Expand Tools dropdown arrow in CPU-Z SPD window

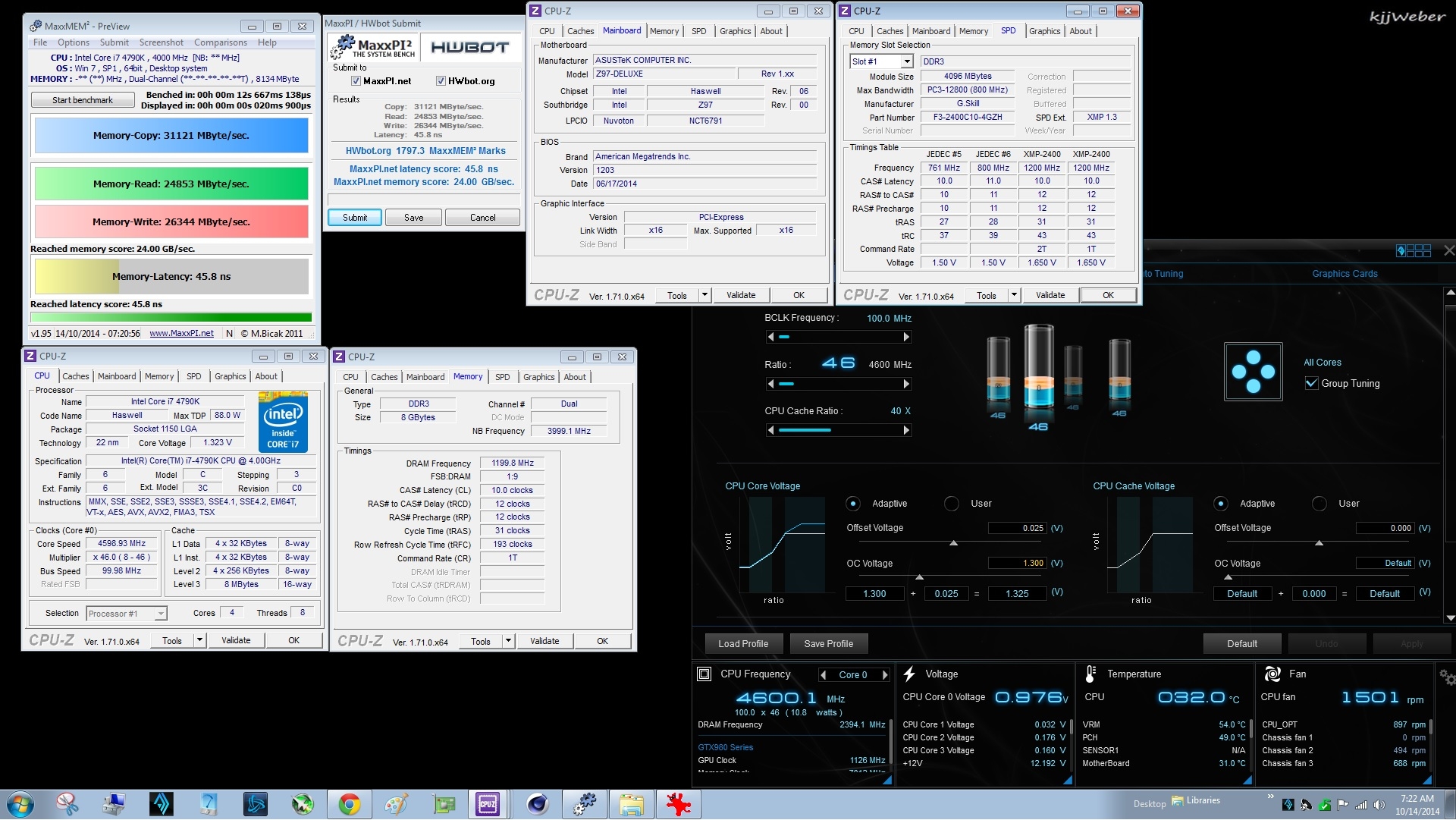pyautogui.click(x=1014, y=295)
